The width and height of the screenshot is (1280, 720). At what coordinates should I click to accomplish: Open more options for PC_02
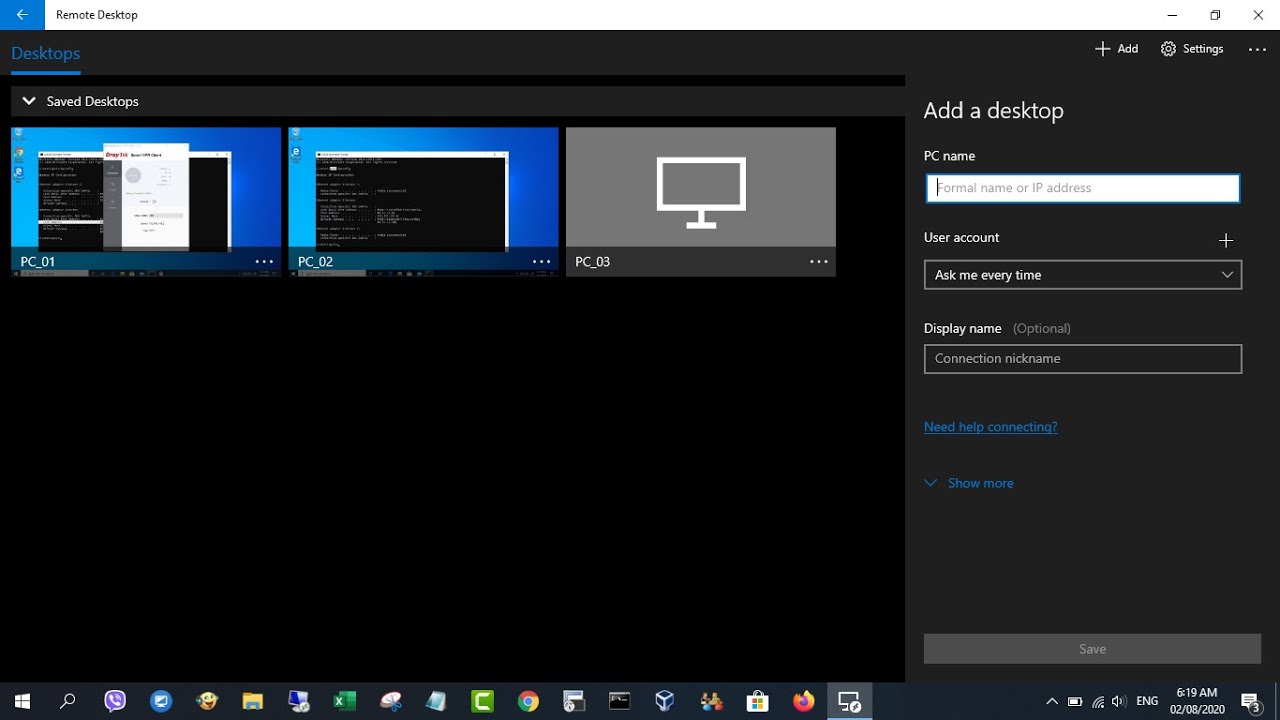[541, 262]
